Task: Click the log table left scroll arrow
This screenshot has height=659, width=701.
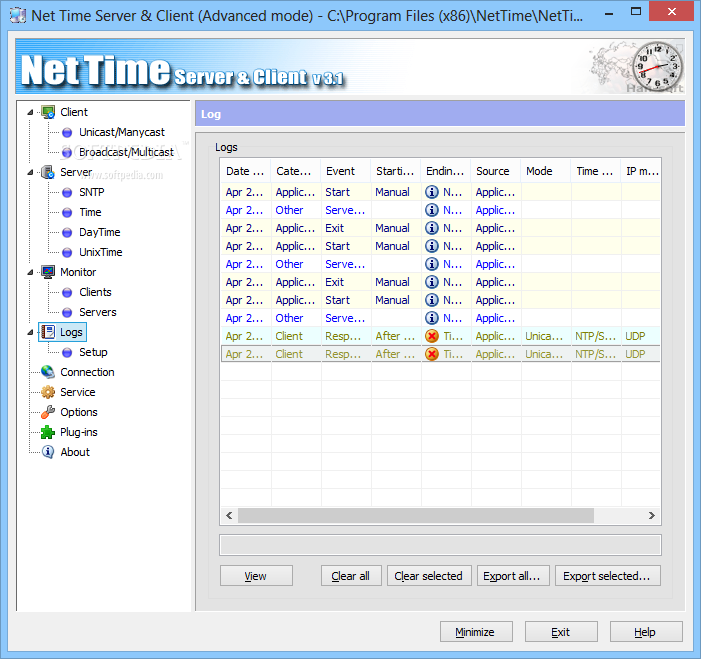Action: (229, 515)
